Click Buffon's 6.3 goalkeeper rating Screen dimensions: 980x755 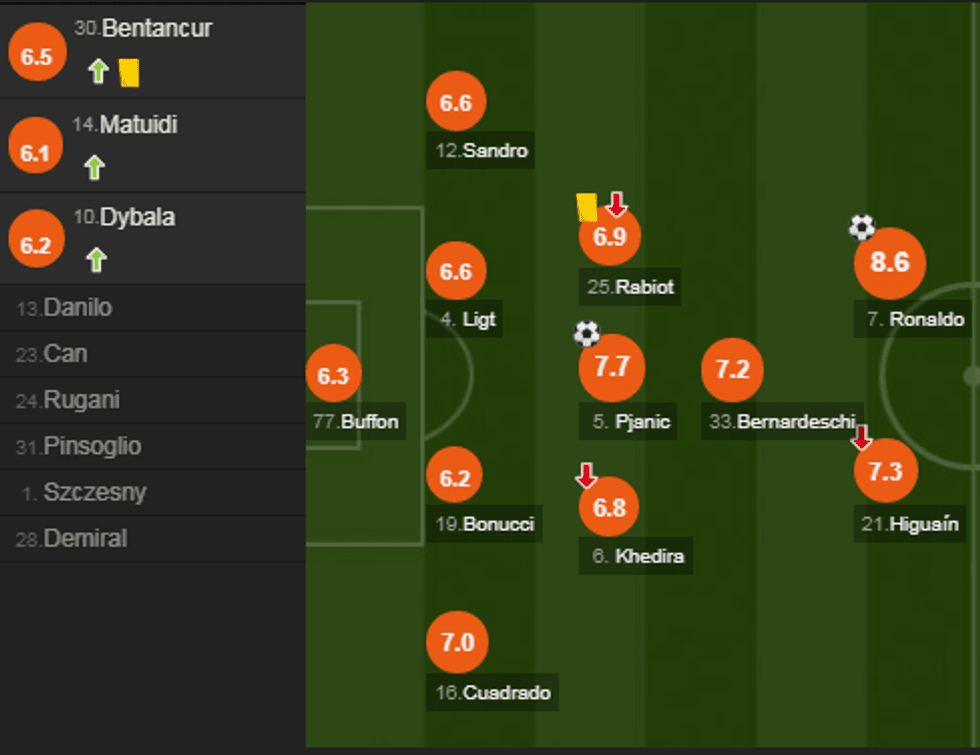click(x=333, y=376)
